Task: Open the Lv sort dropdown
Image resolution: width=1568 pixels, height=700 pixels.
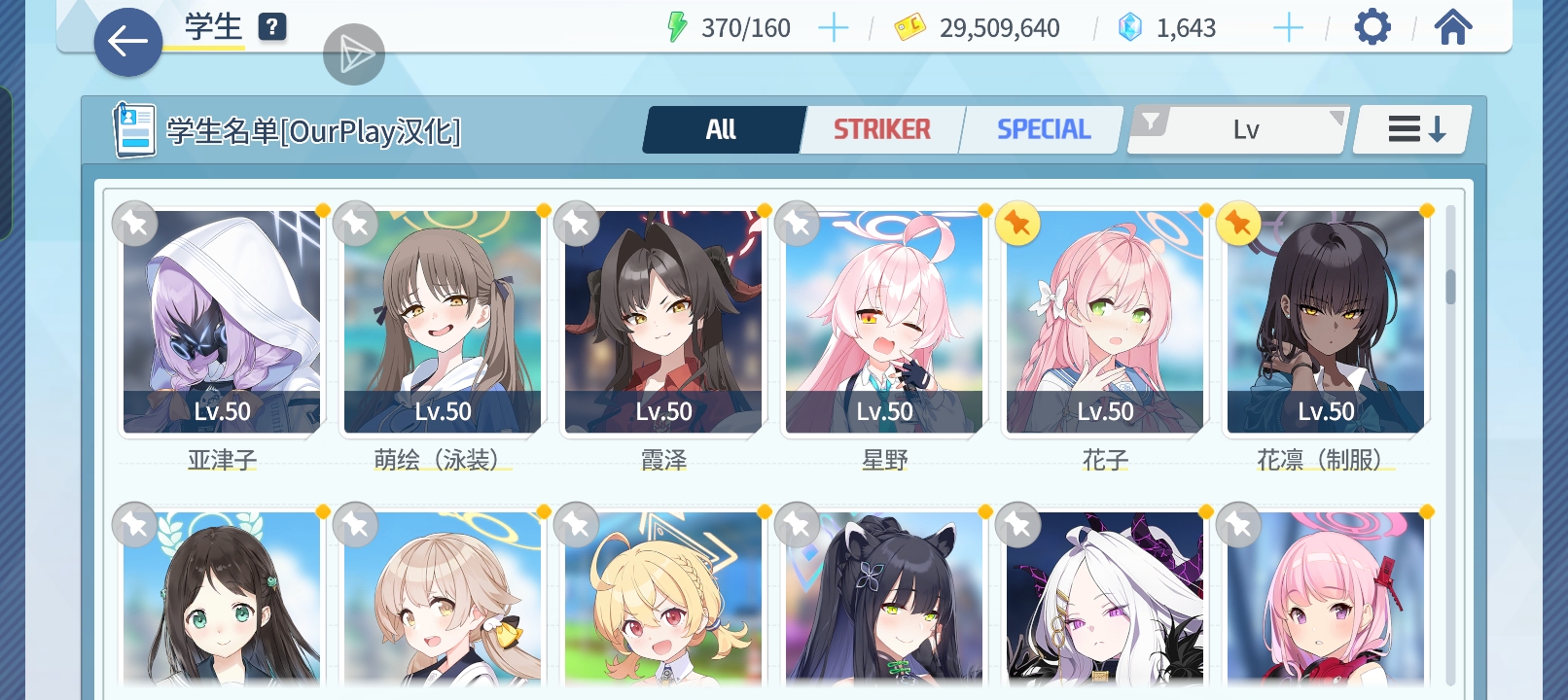Action: pos(1246,129)
